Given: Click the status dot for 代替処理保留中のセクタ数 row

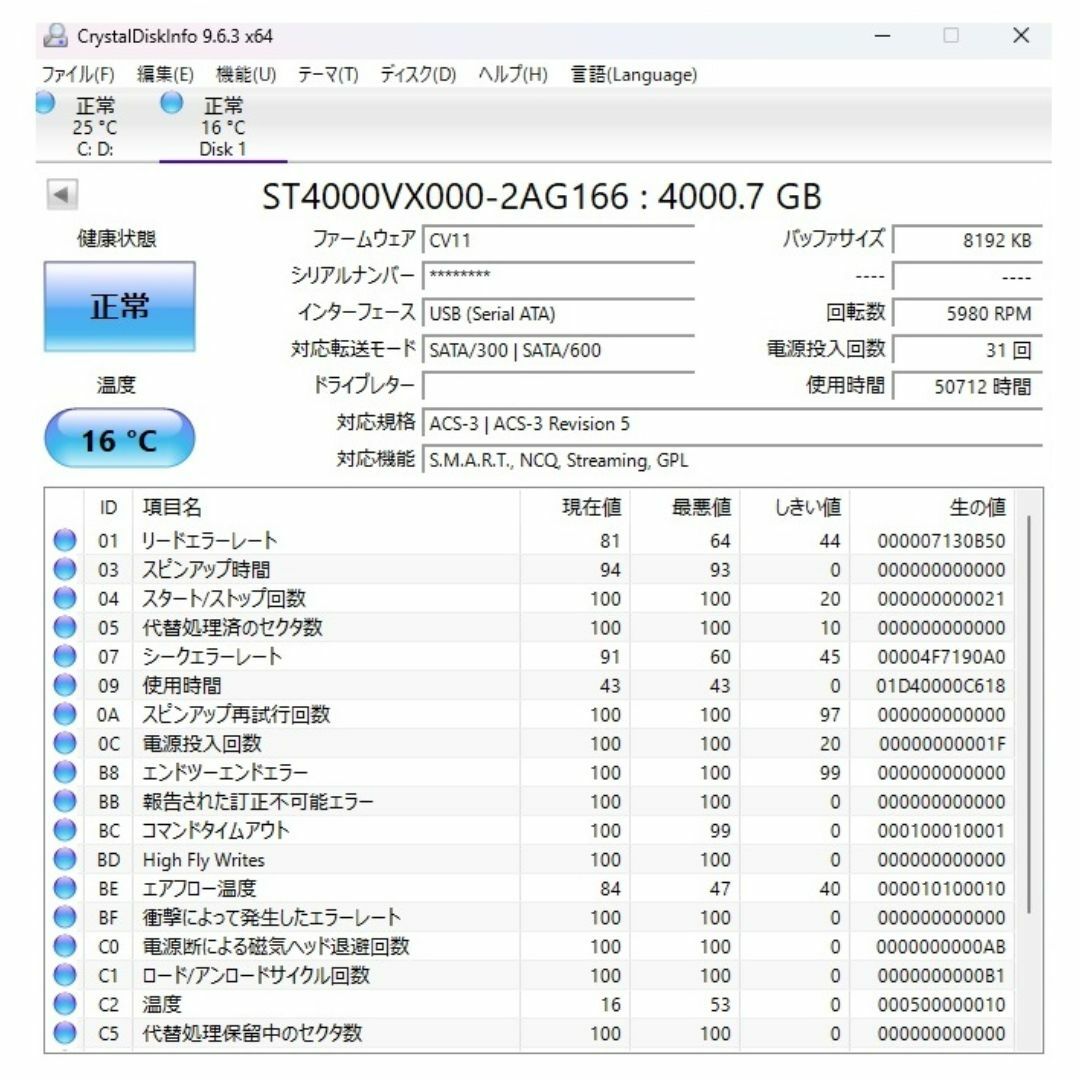Looking at the screenshot, I should coord(65,1032).
